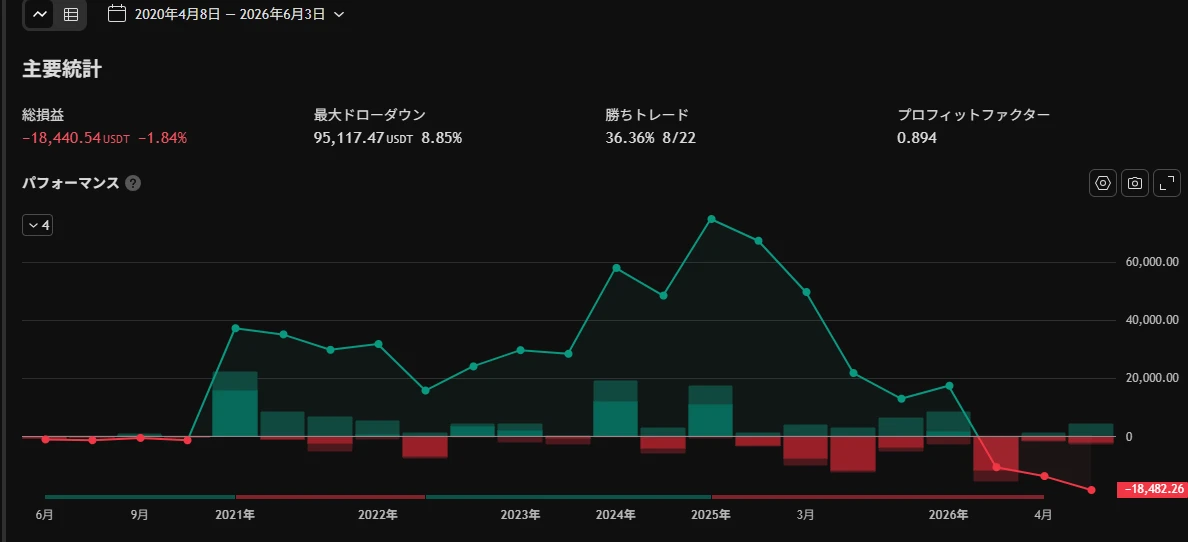Click the 6月 time axis label
This screenshot has height=542, width=1188.
click(45, 515)
